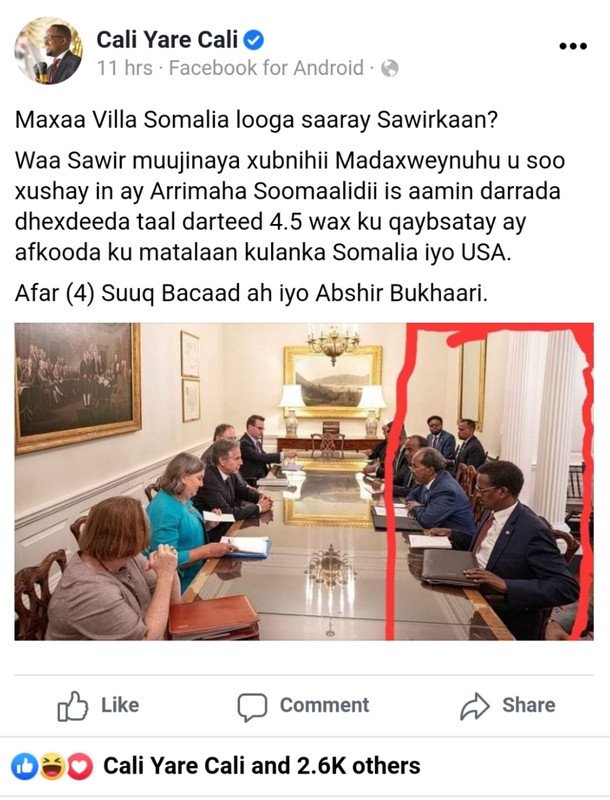Open the meeting room photo
This screenshot has height=800, width=610.
[x=304, y=481]
